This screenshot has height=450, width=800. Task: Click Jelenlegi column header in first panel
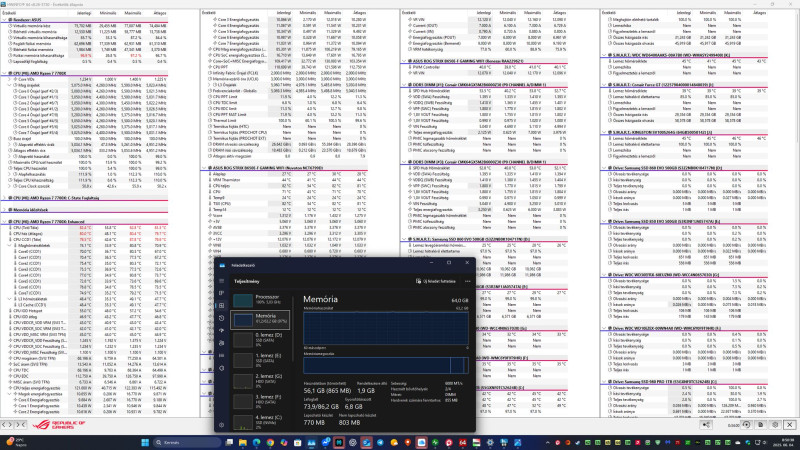tap(84, 13)
